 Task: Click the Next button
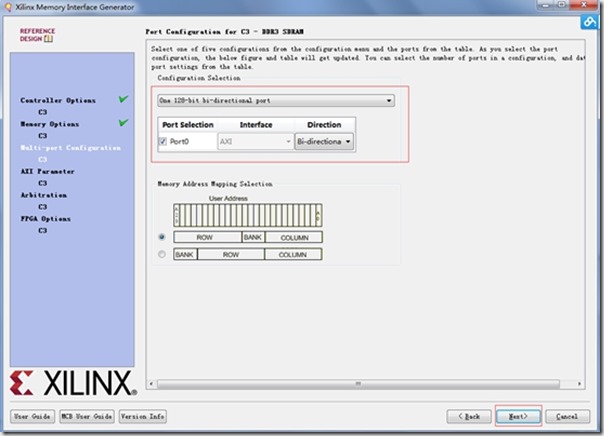click(518, 416)
